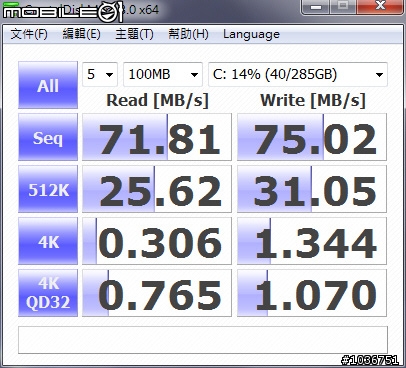Screen dimensions: 406x368
Task: Click the Seq read result 71.81
Action: pyautogui.click(x=157, y=137)
